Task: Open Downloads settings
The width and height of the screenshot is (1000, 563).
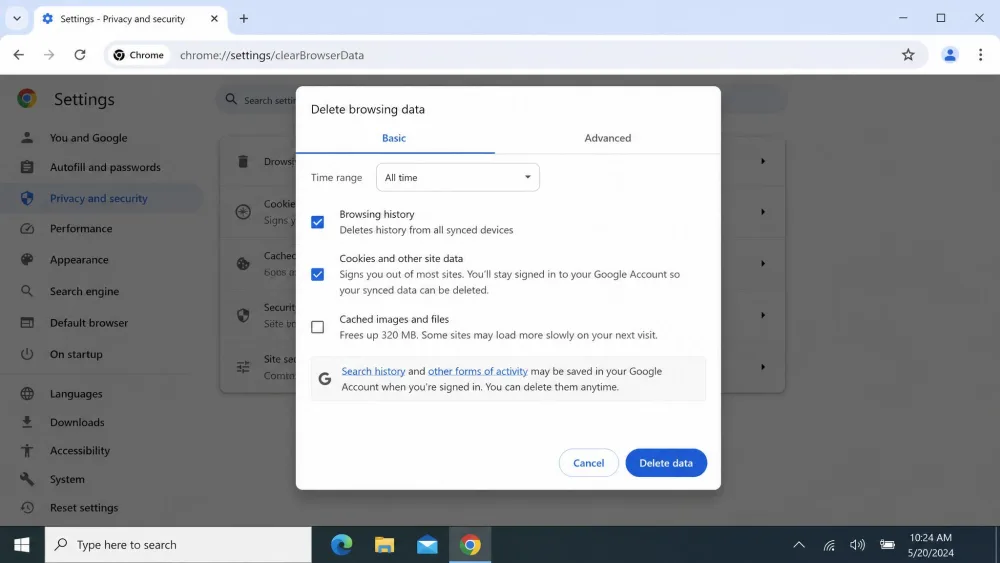Action: (x=77, y=422)
